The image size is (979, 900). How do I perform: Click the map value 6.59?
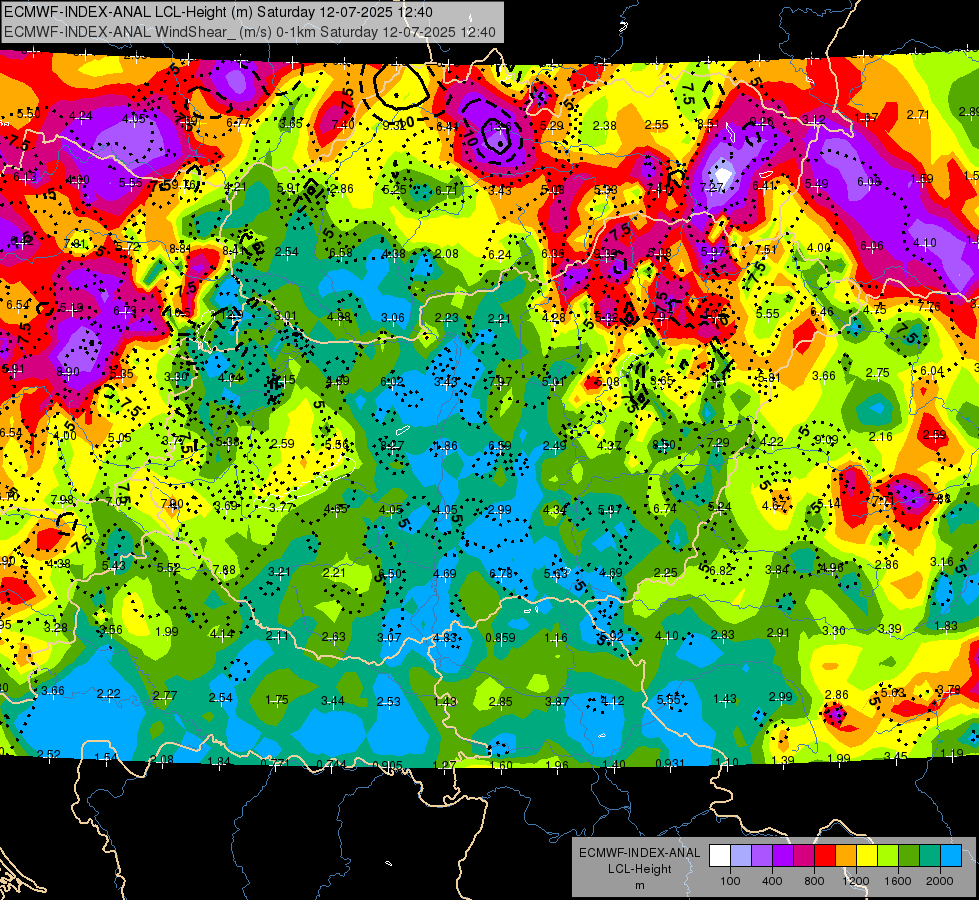(499, 445)
